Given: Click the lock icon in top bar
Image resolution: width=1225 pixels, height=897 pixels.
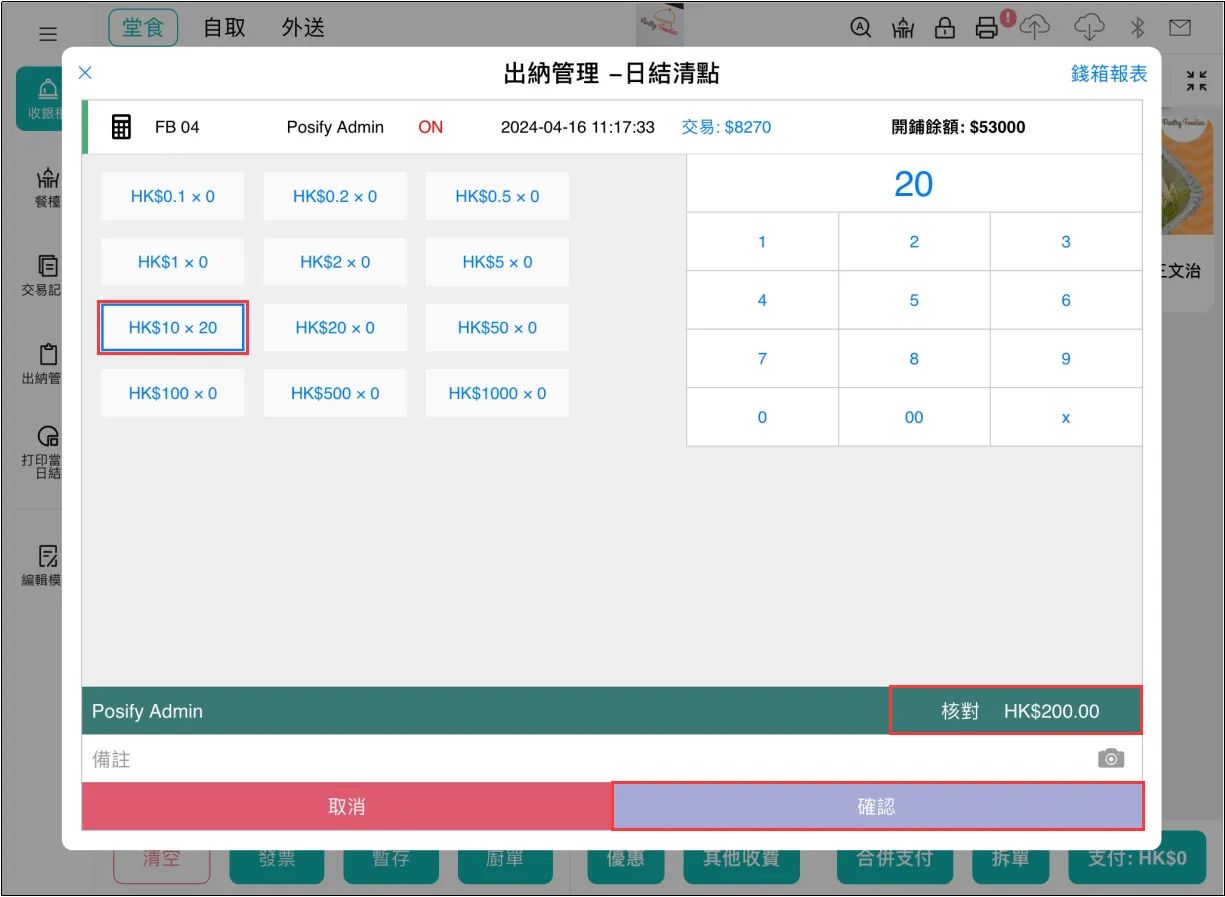Looking at the screenshot, I should point(944,28).
